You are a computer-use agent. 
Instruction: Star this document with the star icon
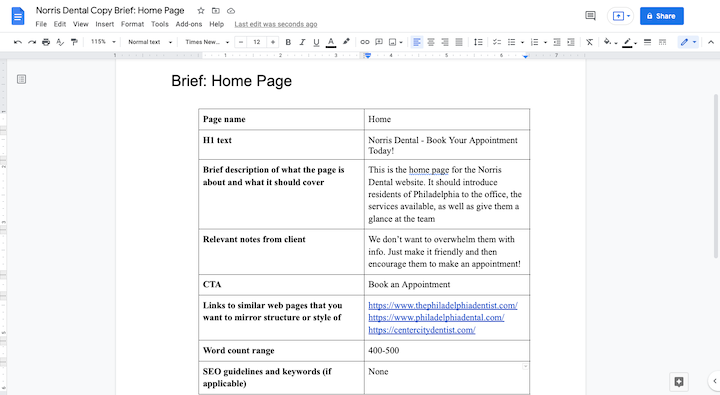(x=201, y=11)
